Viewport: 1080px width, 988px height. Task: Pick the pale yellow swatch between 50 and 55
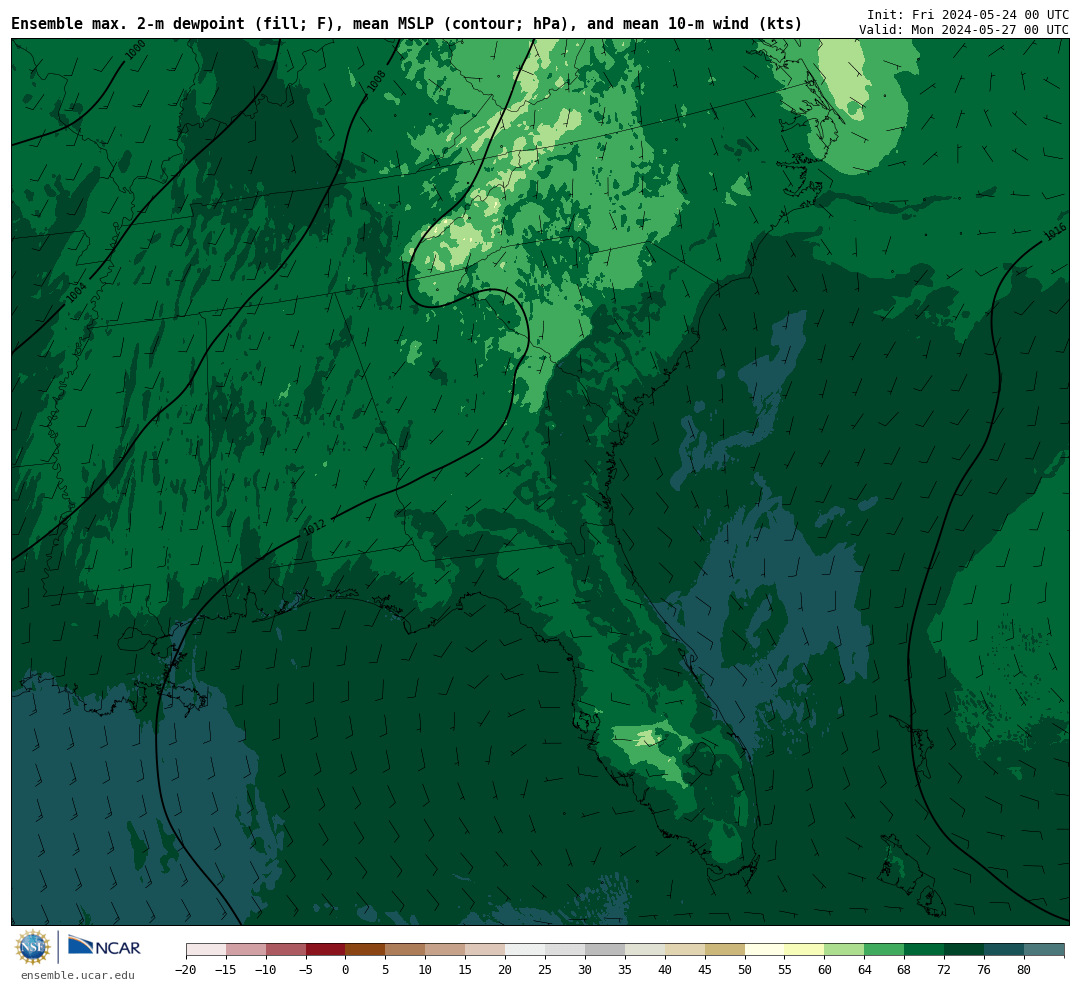(x=765, y=950)
